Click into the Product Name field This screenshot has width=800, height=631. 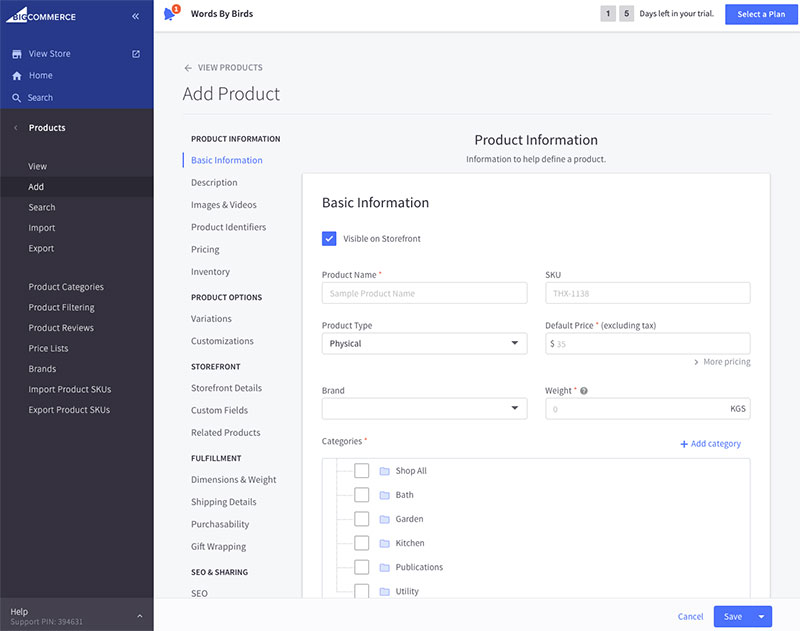[424, 293]
